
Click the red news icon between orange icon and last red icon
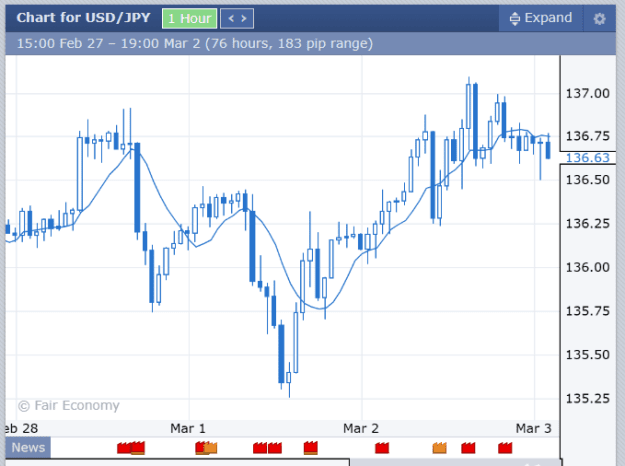tap(468, 448)
